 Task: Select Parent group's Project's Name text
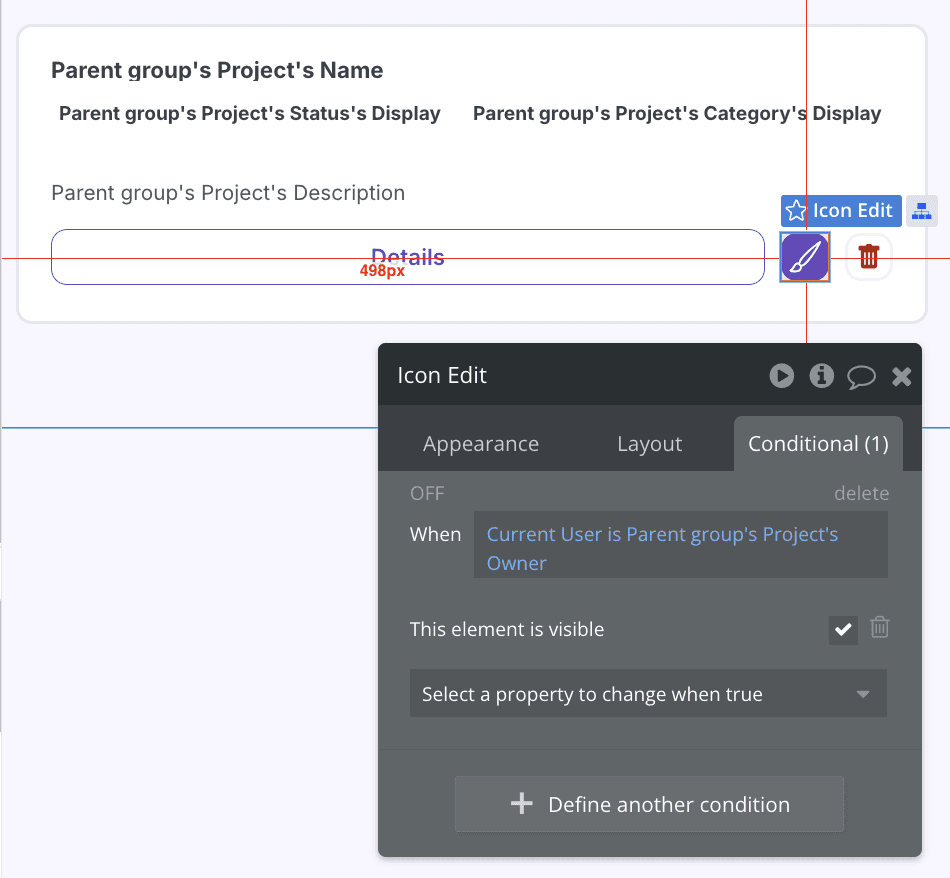pyautogui.click(x=217, y=70)
